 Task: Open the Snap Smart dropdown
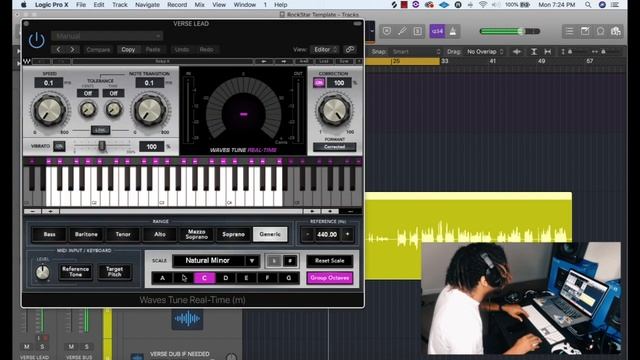[x=417, y=51]
